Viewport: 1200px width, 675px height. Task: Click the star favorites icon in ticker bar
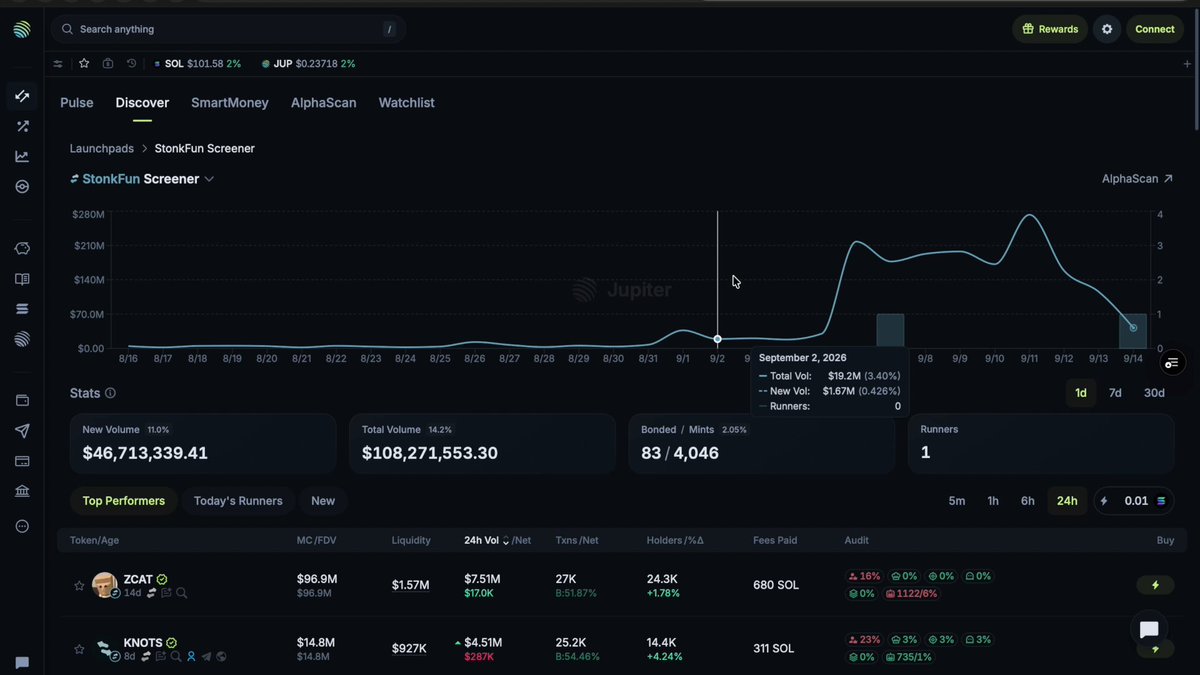(84, 63)
